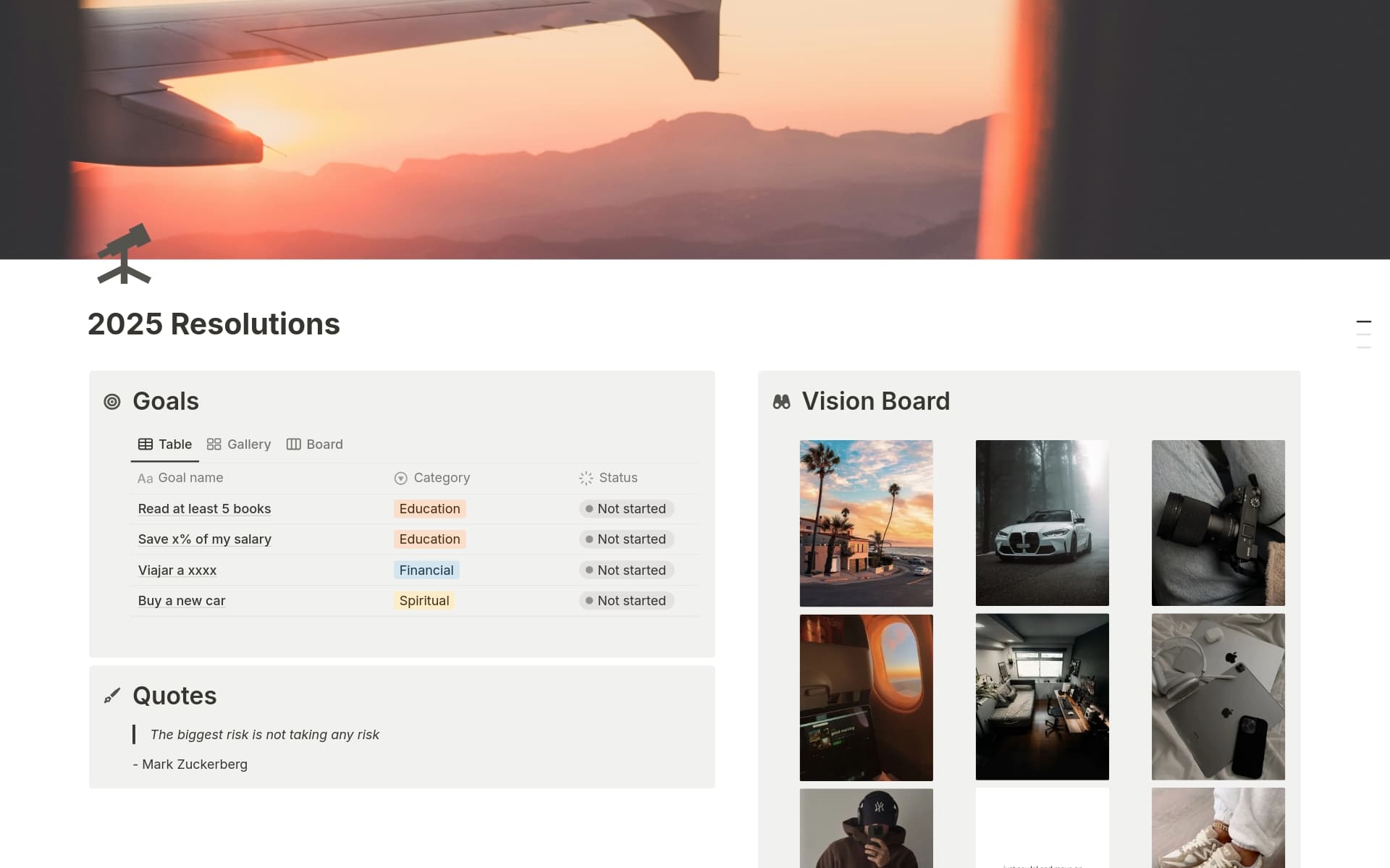Open the man in cap selfie image

coord(866,828)
